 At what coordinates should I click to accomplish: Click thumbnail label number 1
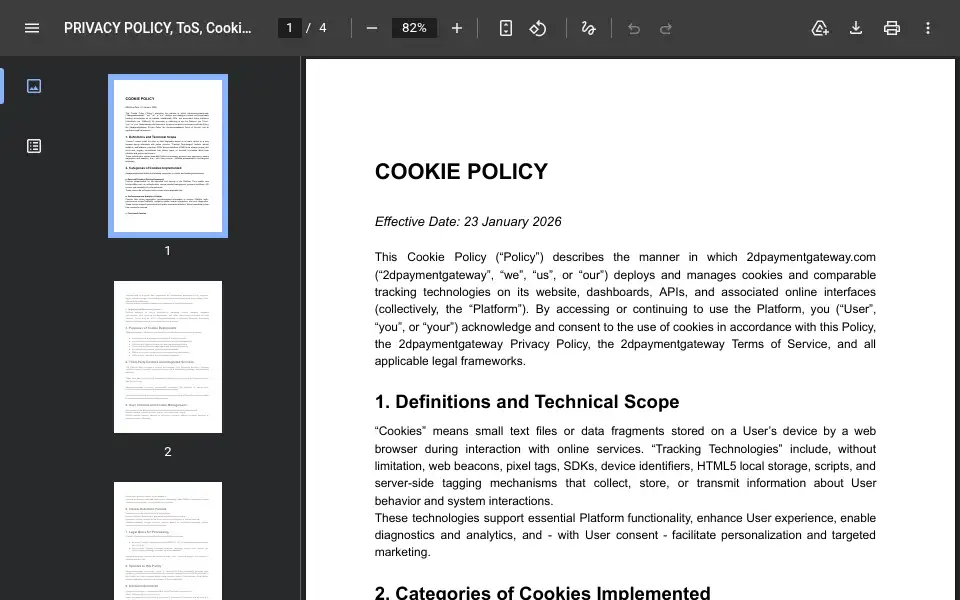[x=168, y=250]
